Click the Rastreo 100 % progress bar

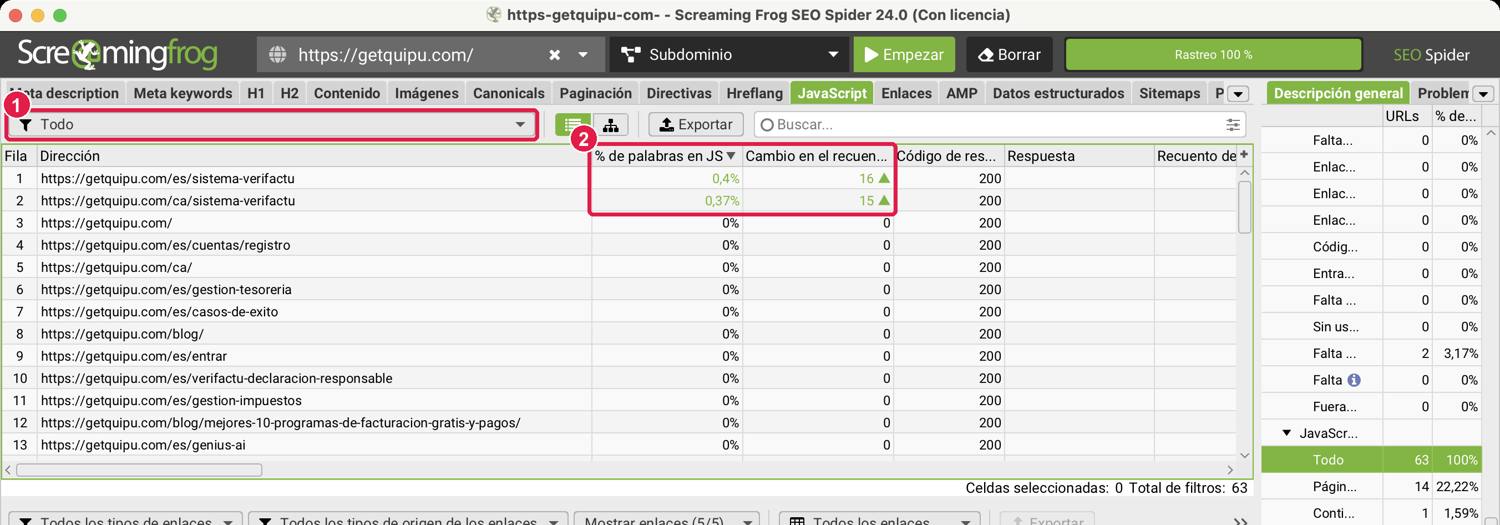1213,55
